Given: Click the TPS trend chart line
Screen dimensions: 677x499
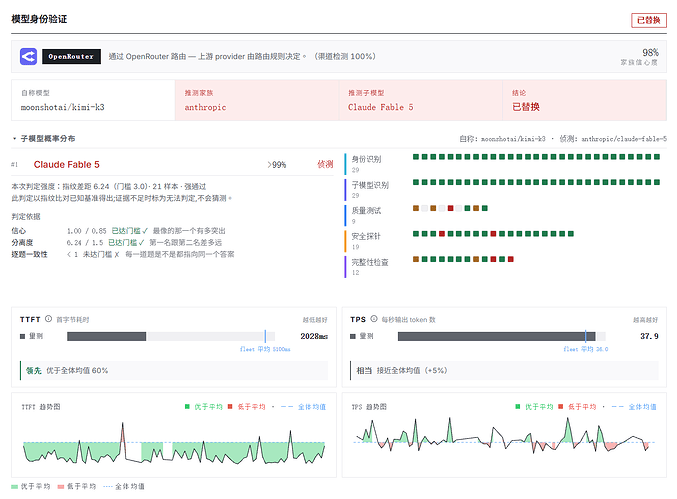Looking at the screenshot, I should tap(501, 437).
